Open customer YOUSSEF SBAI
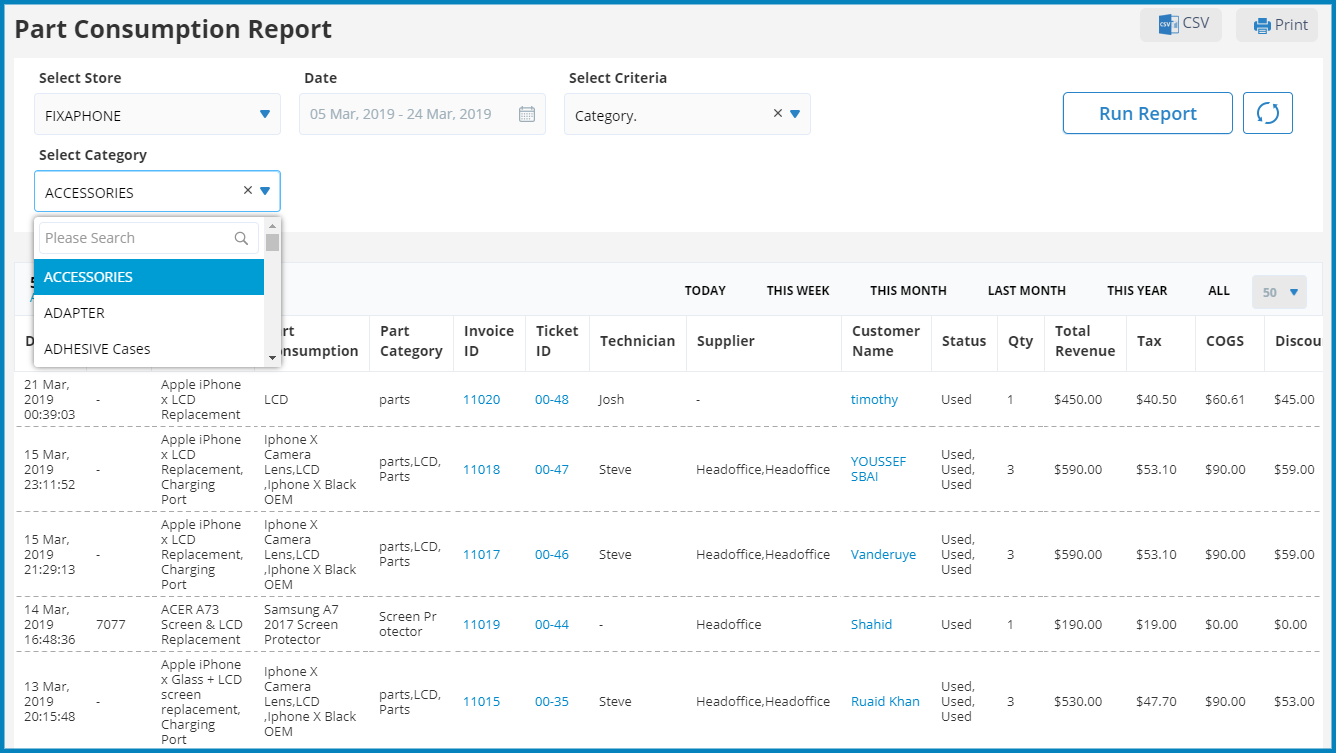This screenshot has height=753, width=1336. [878, 469]
